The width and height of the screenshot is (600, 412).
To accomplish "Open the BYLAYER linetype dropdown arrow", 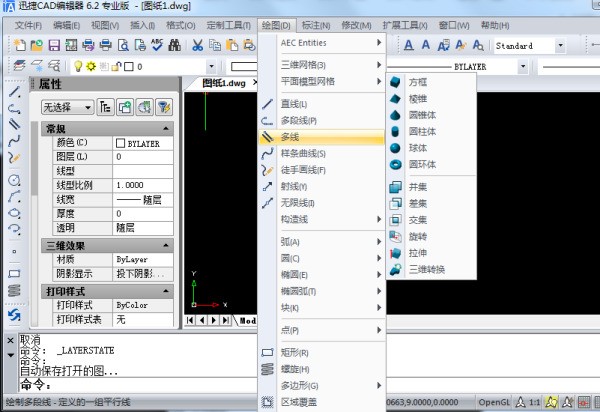I will 523,67.
